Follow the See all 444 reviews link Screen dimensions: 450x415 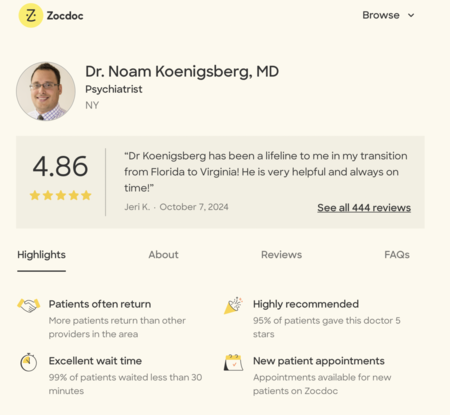point(364,208)
